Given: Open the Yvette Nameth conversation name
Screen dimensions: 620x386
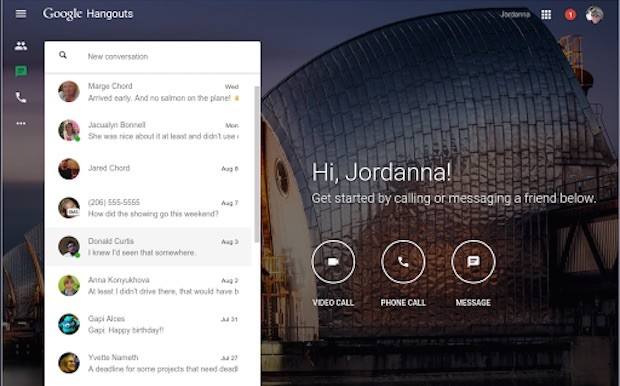Looking at the screenshot, I should tap(113, 358).
